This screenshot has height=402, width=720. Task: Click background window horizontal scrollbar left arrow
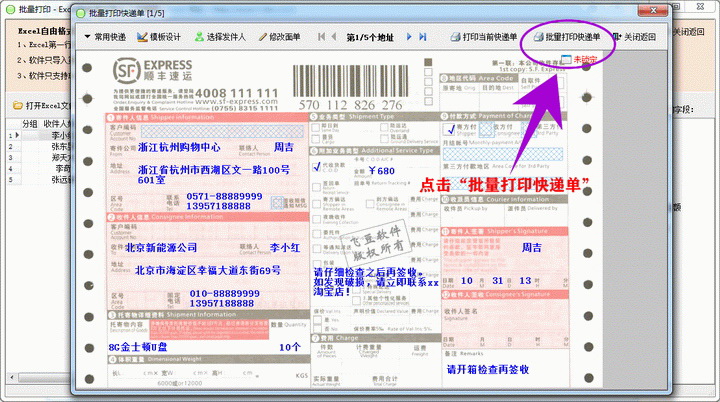11,378
